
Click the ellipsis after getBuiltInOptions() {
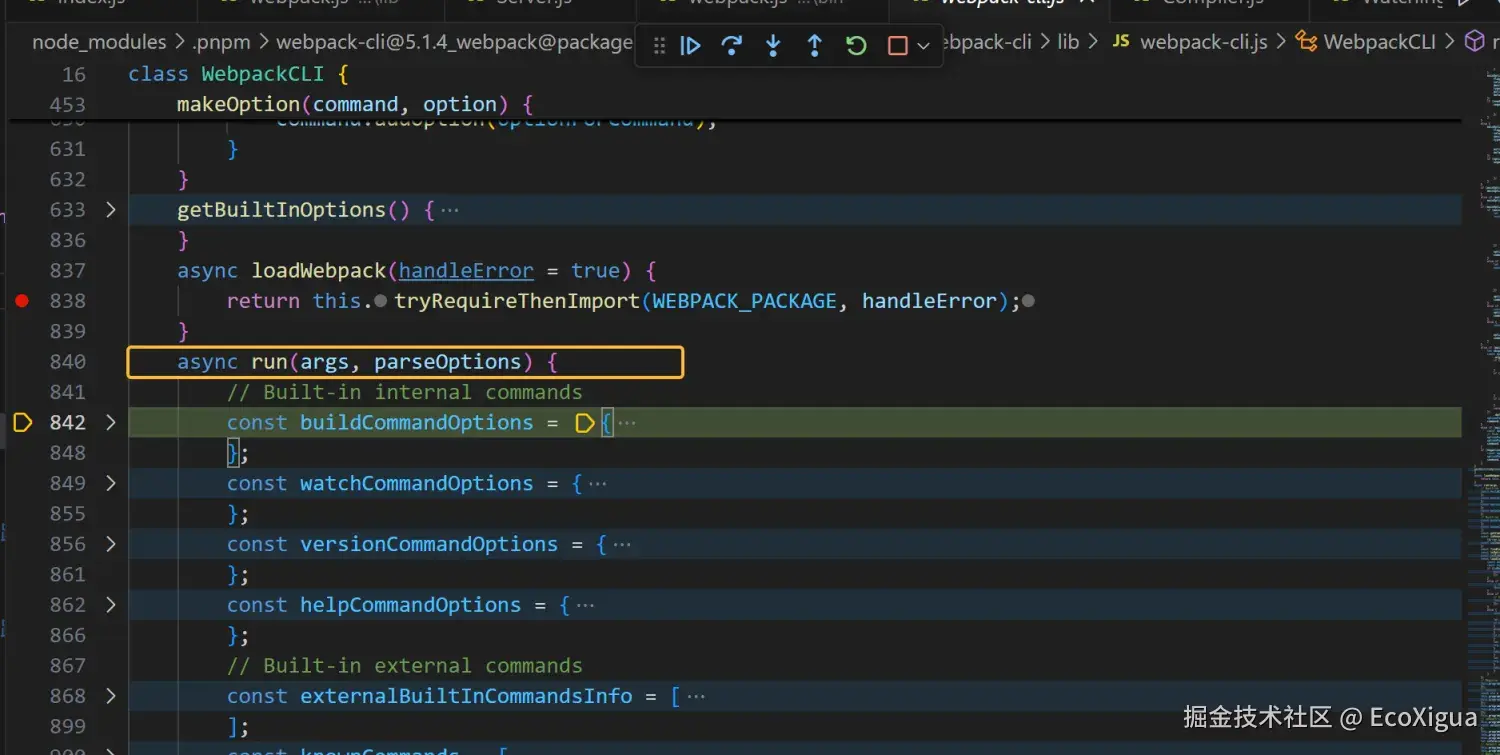pyautogui.click(x=450, y=211)
